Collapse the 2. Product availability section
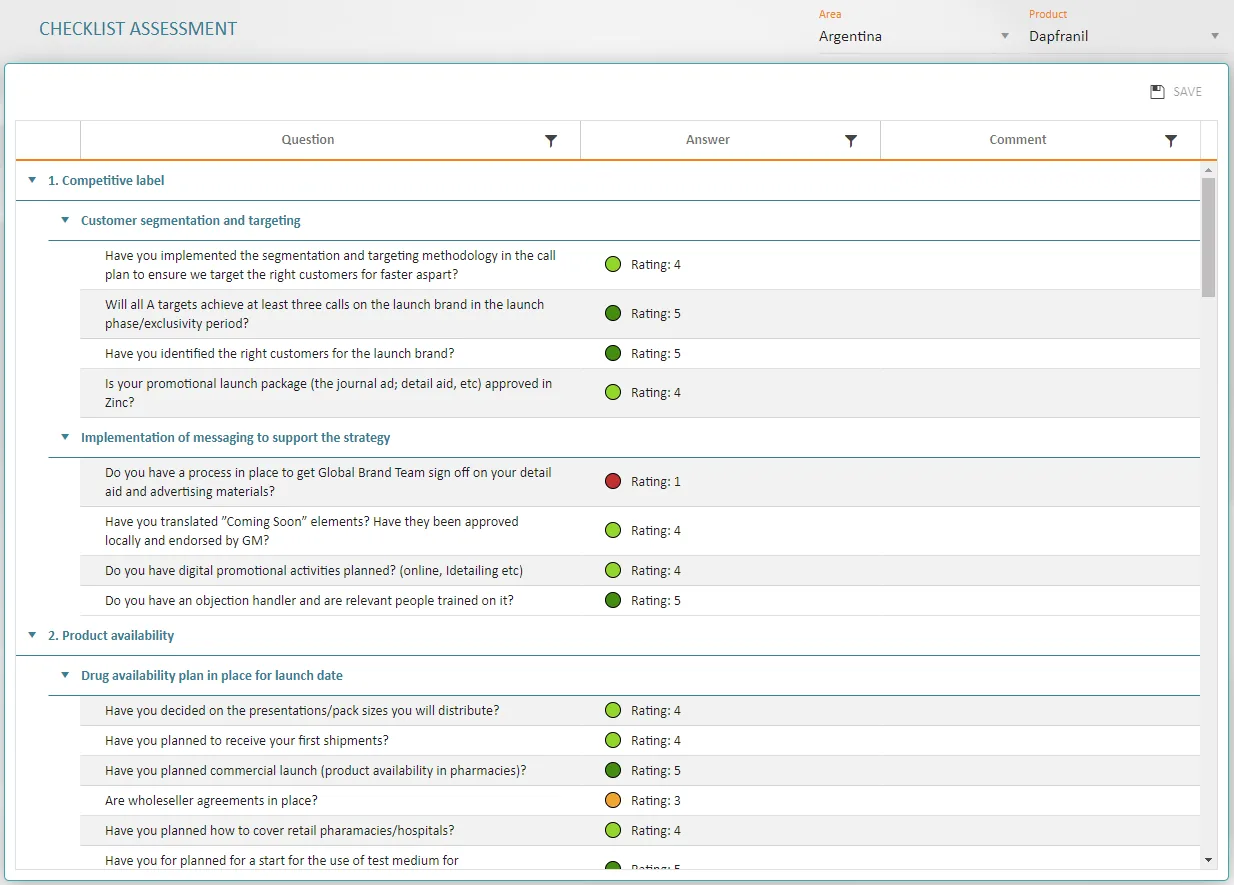The height and width of the screenshot is (885, 1234). pos(32,636)
